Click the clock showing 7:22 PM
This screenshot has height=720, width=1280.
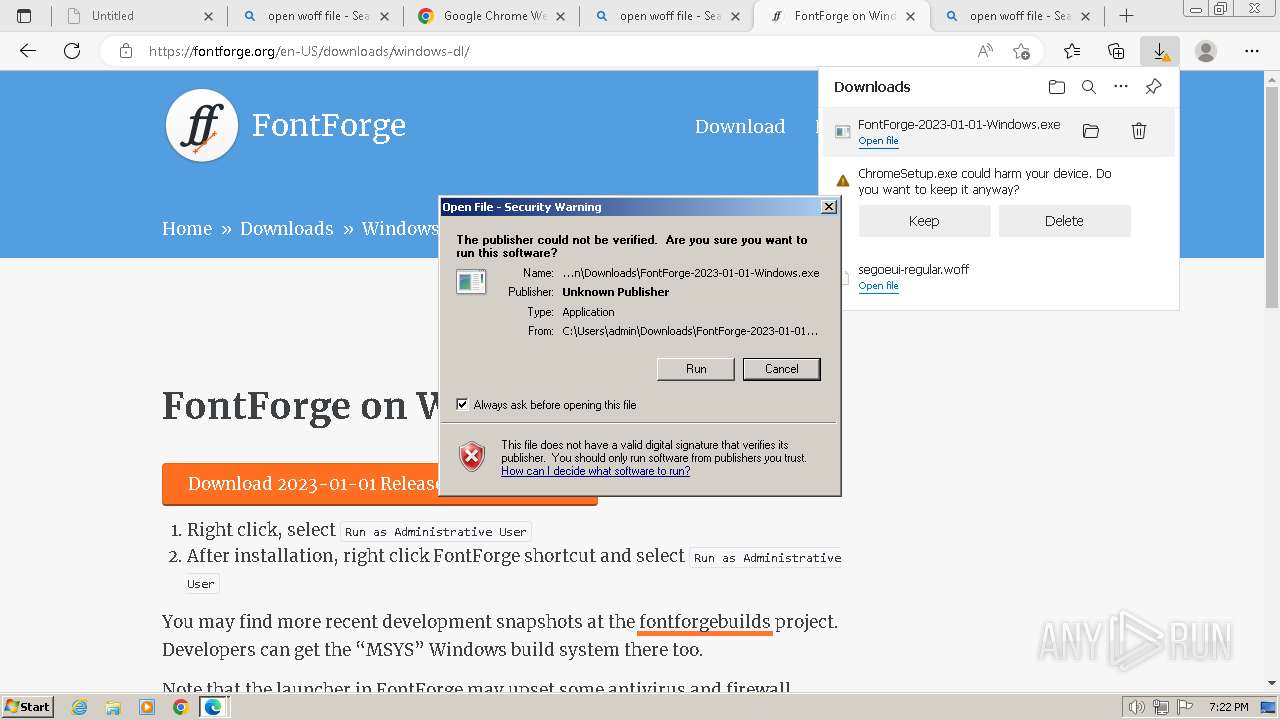(1228, 707)
